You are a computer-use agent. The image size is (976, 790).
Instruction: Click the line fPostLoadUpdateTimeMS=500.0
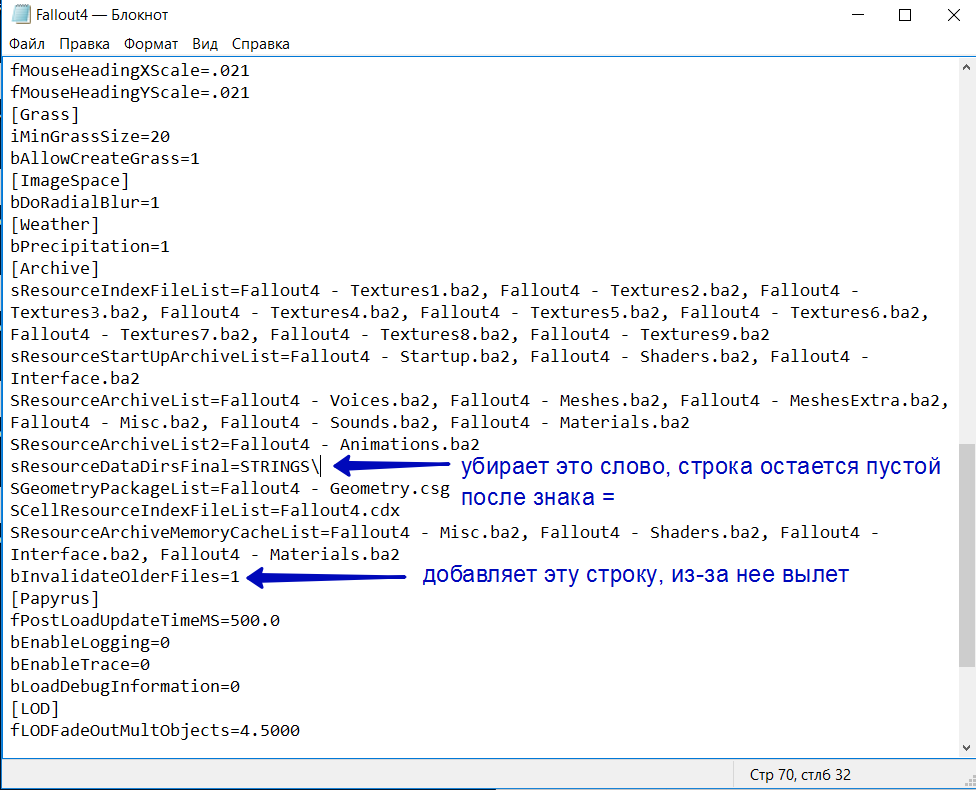coord(145,621)
